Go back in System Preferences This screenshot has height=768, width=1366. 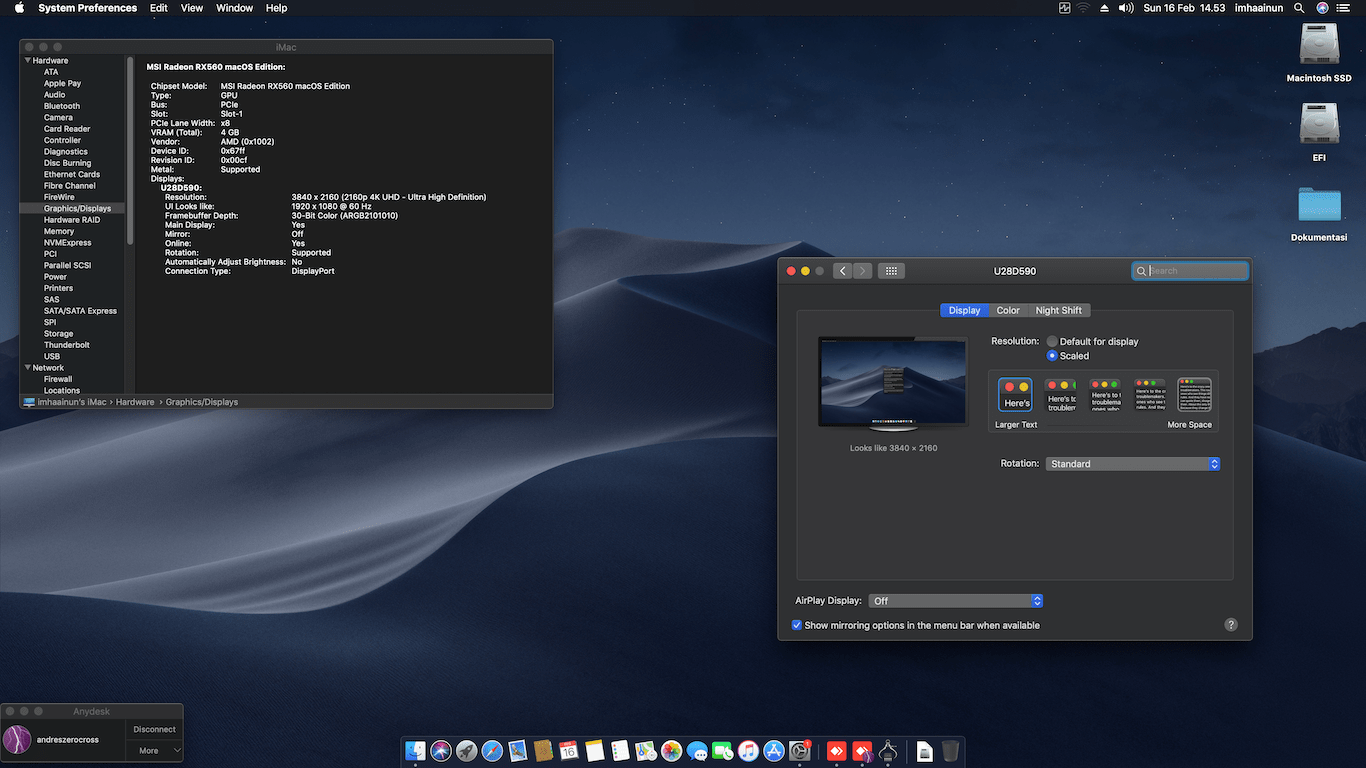tap(843, 271)
